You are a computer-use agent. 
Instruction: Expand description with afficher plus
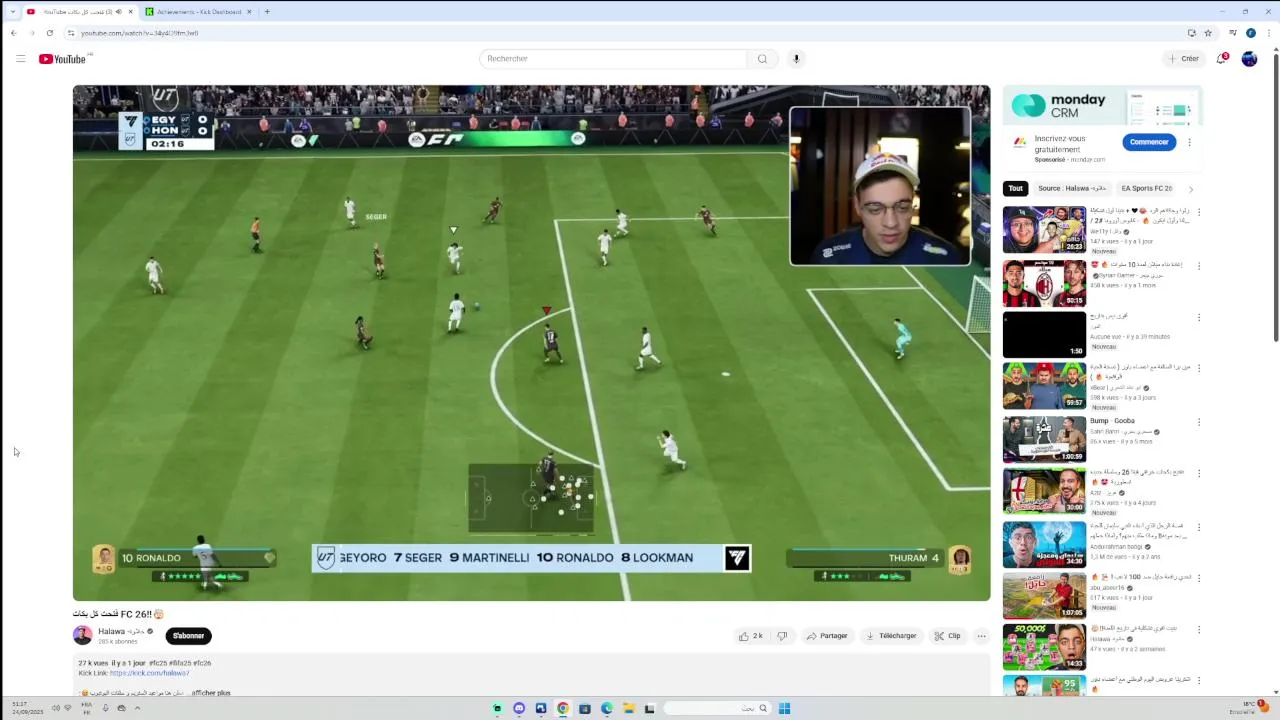[211, 693]
